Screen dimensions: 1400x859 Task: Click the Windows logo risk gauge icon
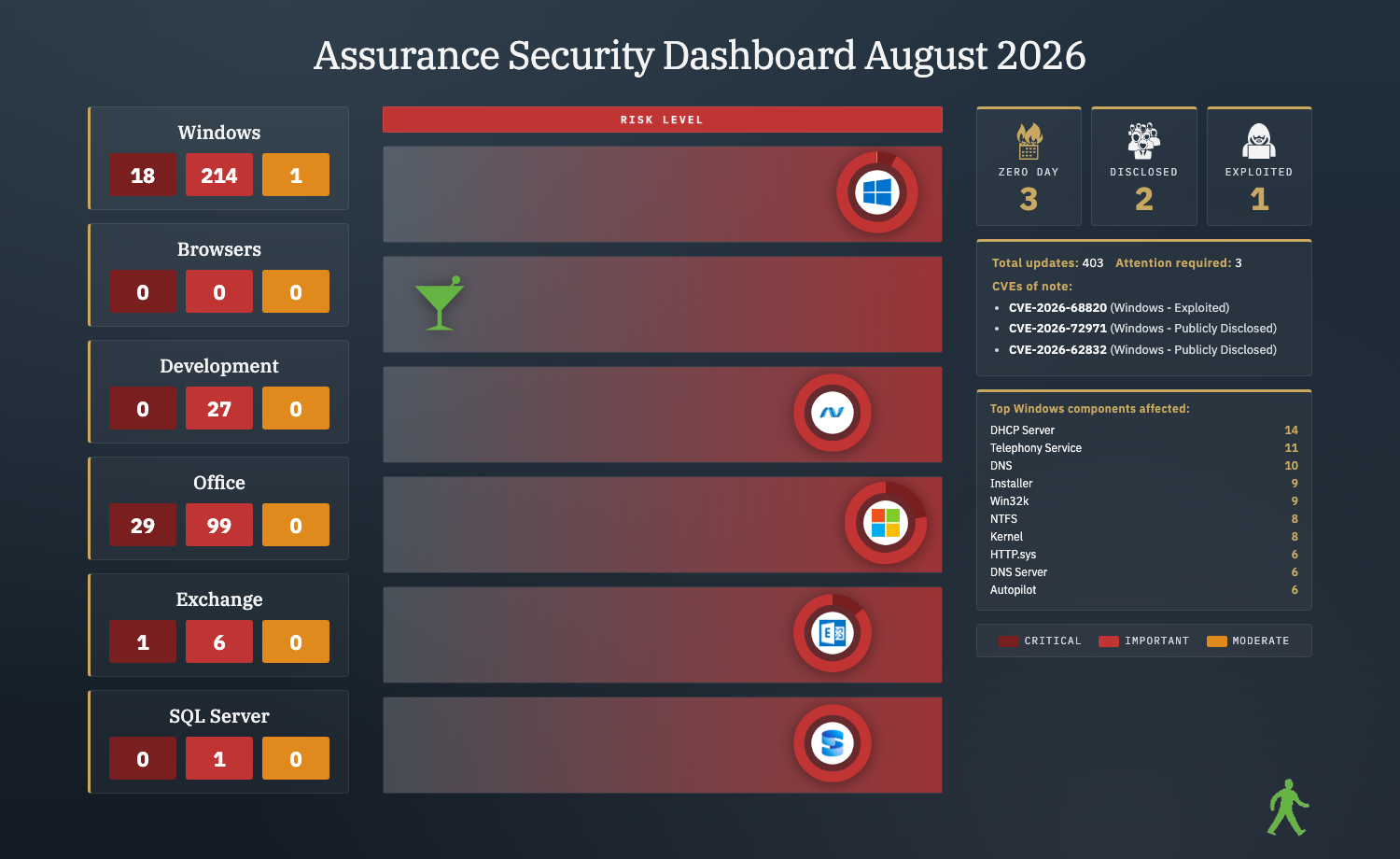tap(877, 192)
